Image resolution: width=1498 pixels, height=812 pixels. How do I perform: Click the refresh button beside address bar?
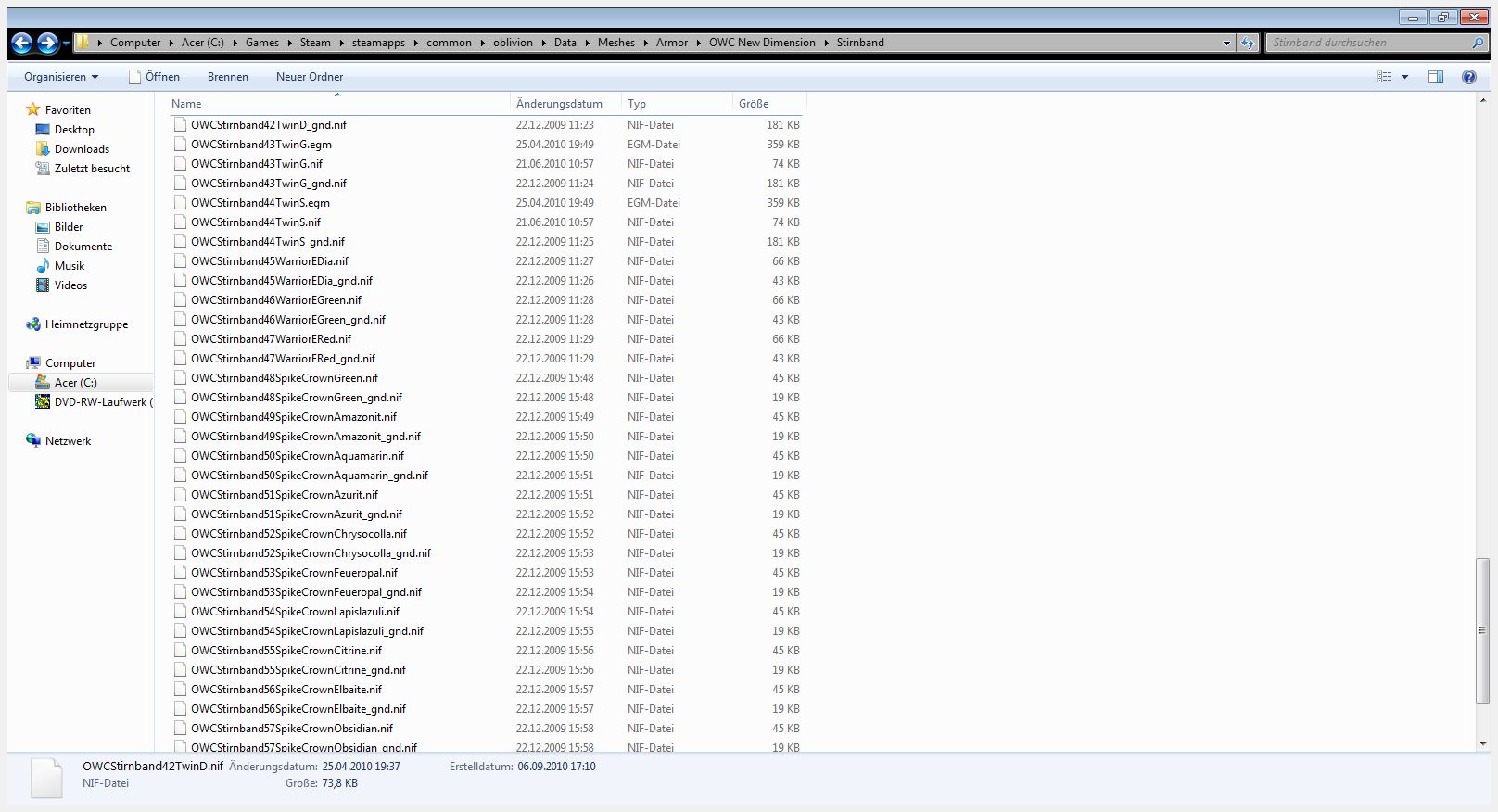pos(1248,43)
